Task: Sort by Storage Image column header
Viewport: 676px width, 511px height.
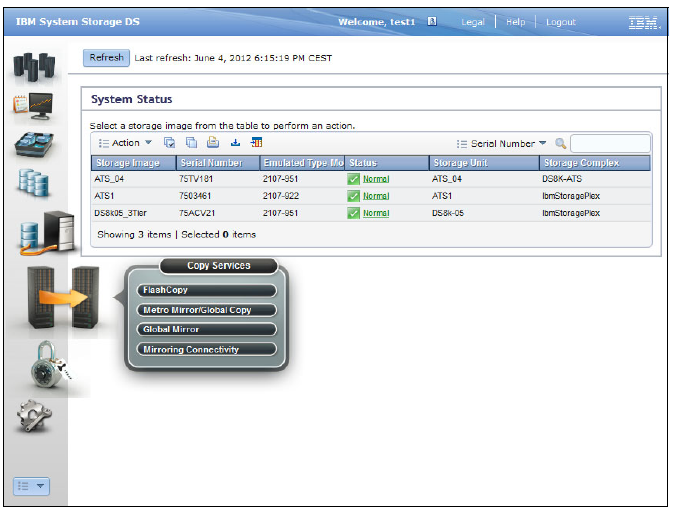Action: click(x=134, y=163)
